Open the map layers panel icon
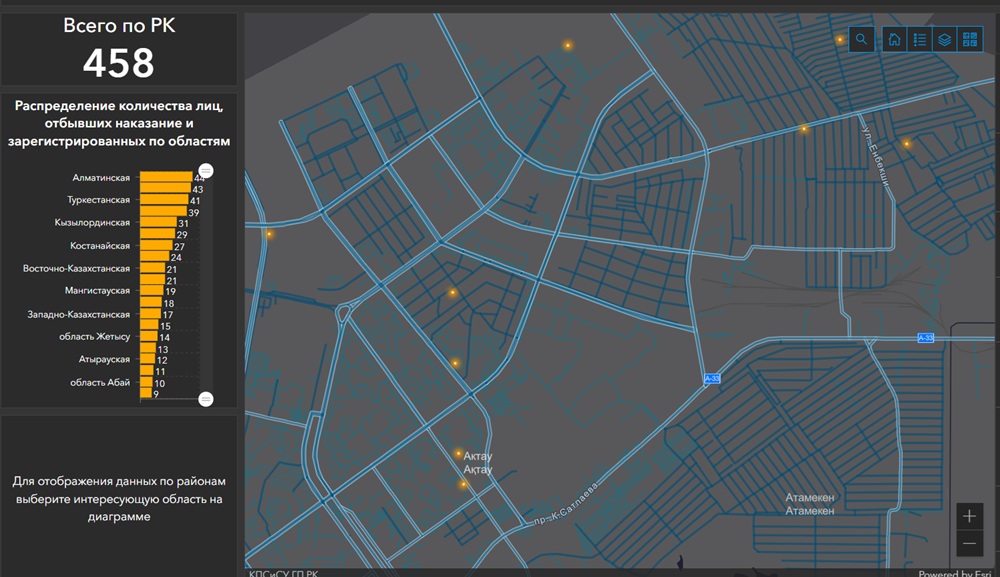1000x577 pixels. coord(945,40)
